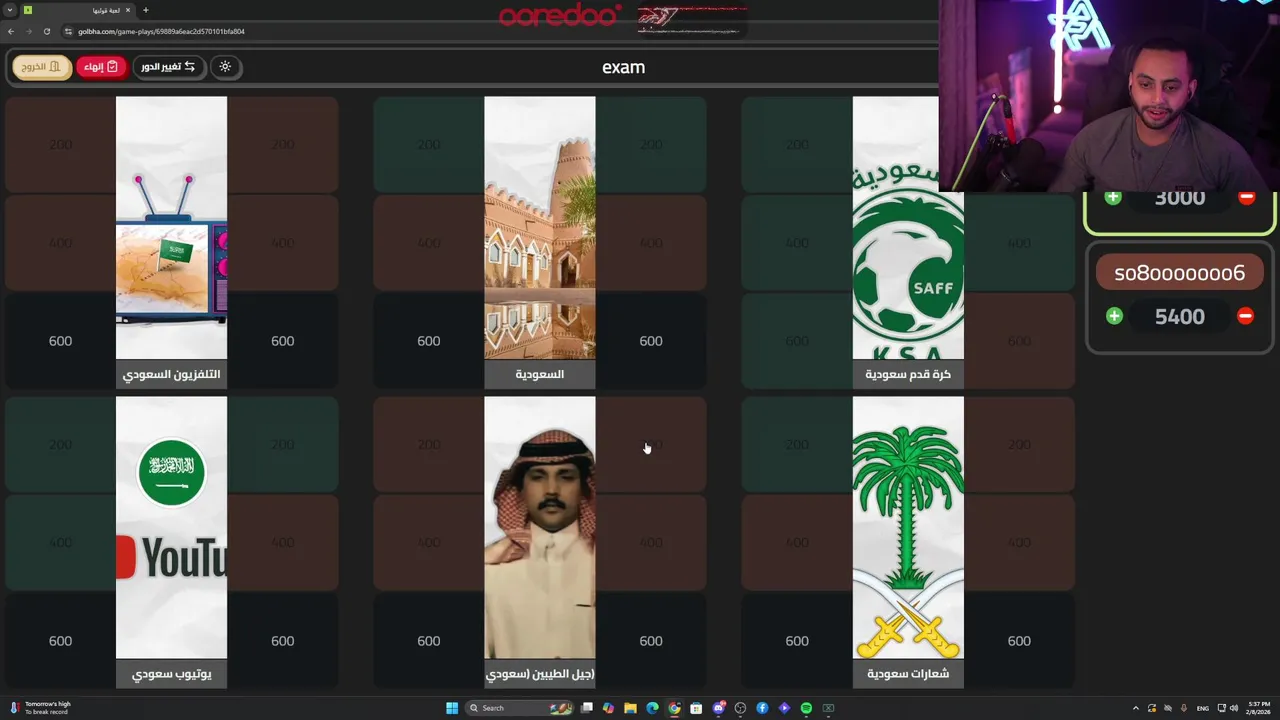Go back with browser back arrow
This screenshot has width=1280, height=720.
point(11,31)
